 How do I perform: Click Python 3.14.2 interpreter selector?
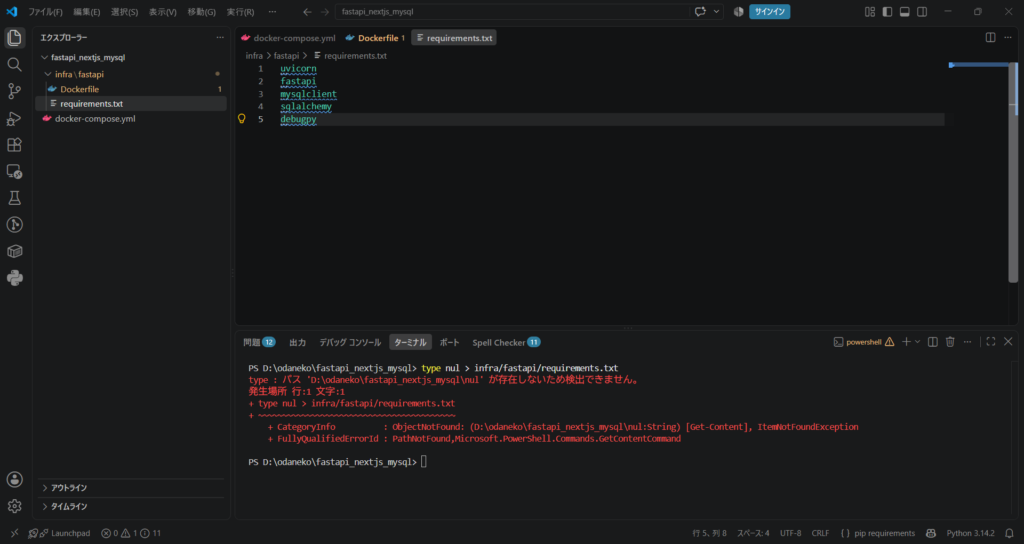click(x=970, y=533)
